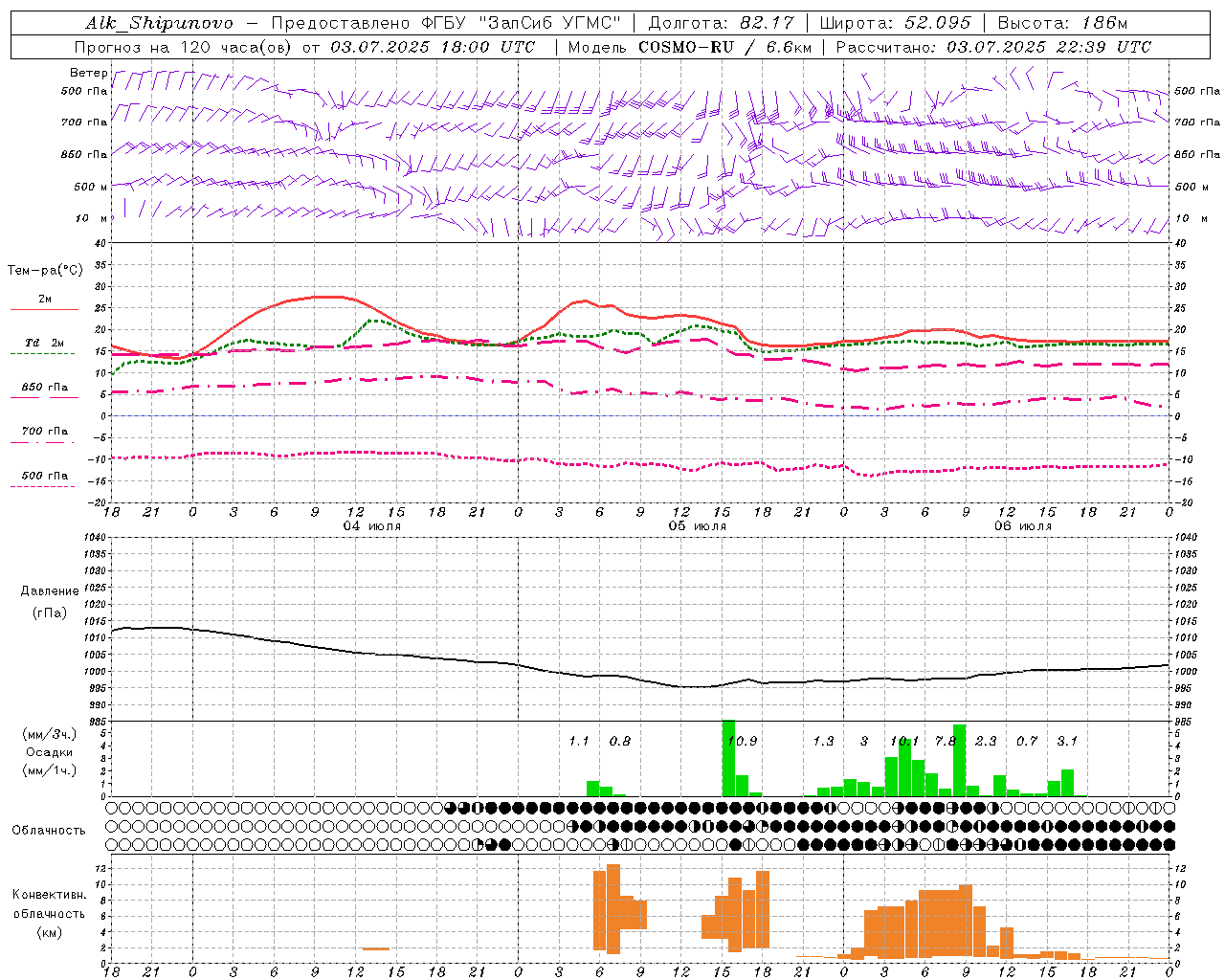Click the 700 гПа temperature legend entry

coord(44,431)
